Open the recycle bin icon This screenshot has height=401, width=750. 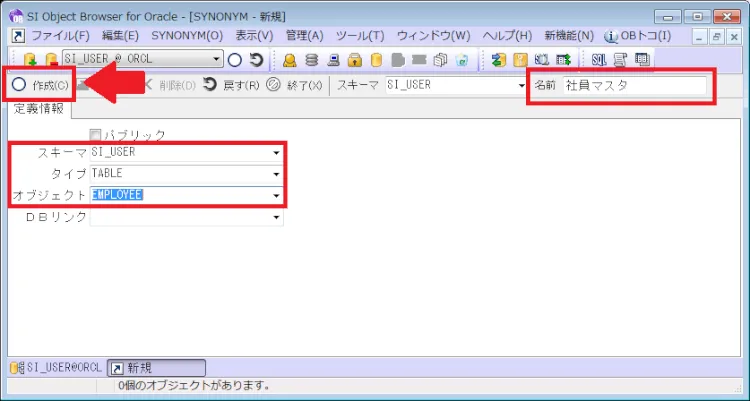tap(462, 60)
